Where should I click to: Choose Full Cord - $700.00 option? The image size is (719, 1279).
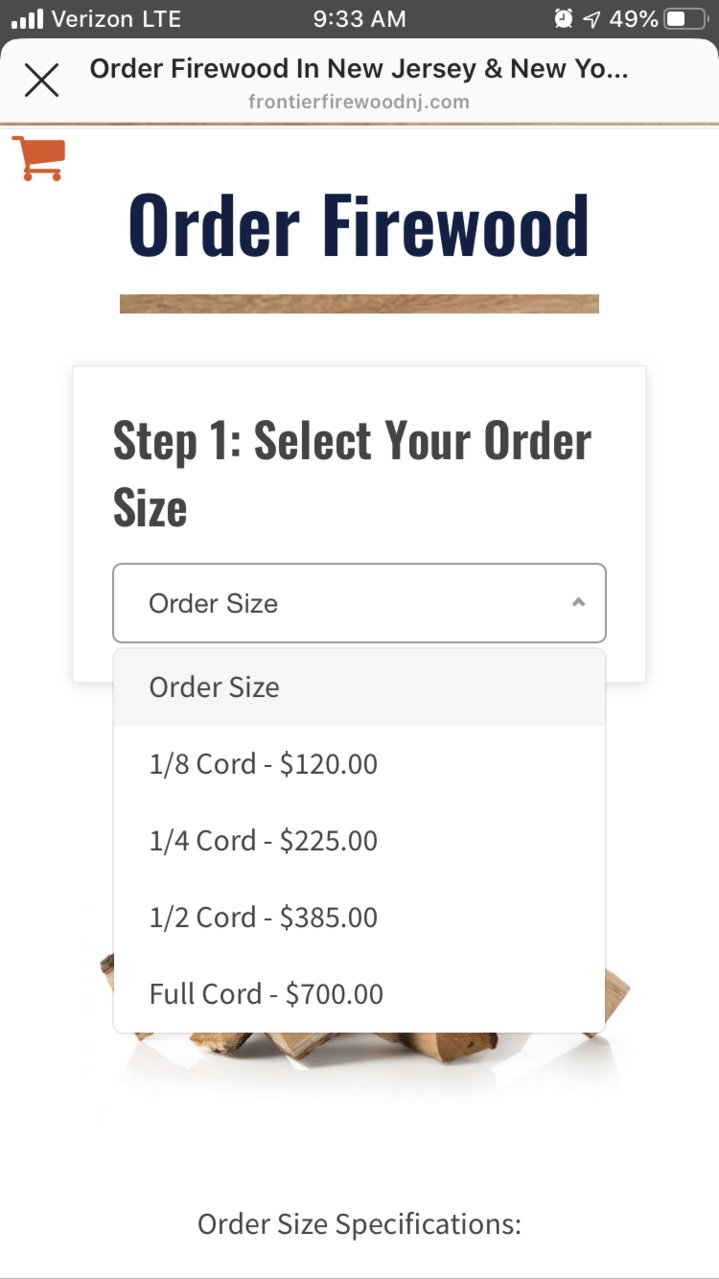click(x=359, y=994)
